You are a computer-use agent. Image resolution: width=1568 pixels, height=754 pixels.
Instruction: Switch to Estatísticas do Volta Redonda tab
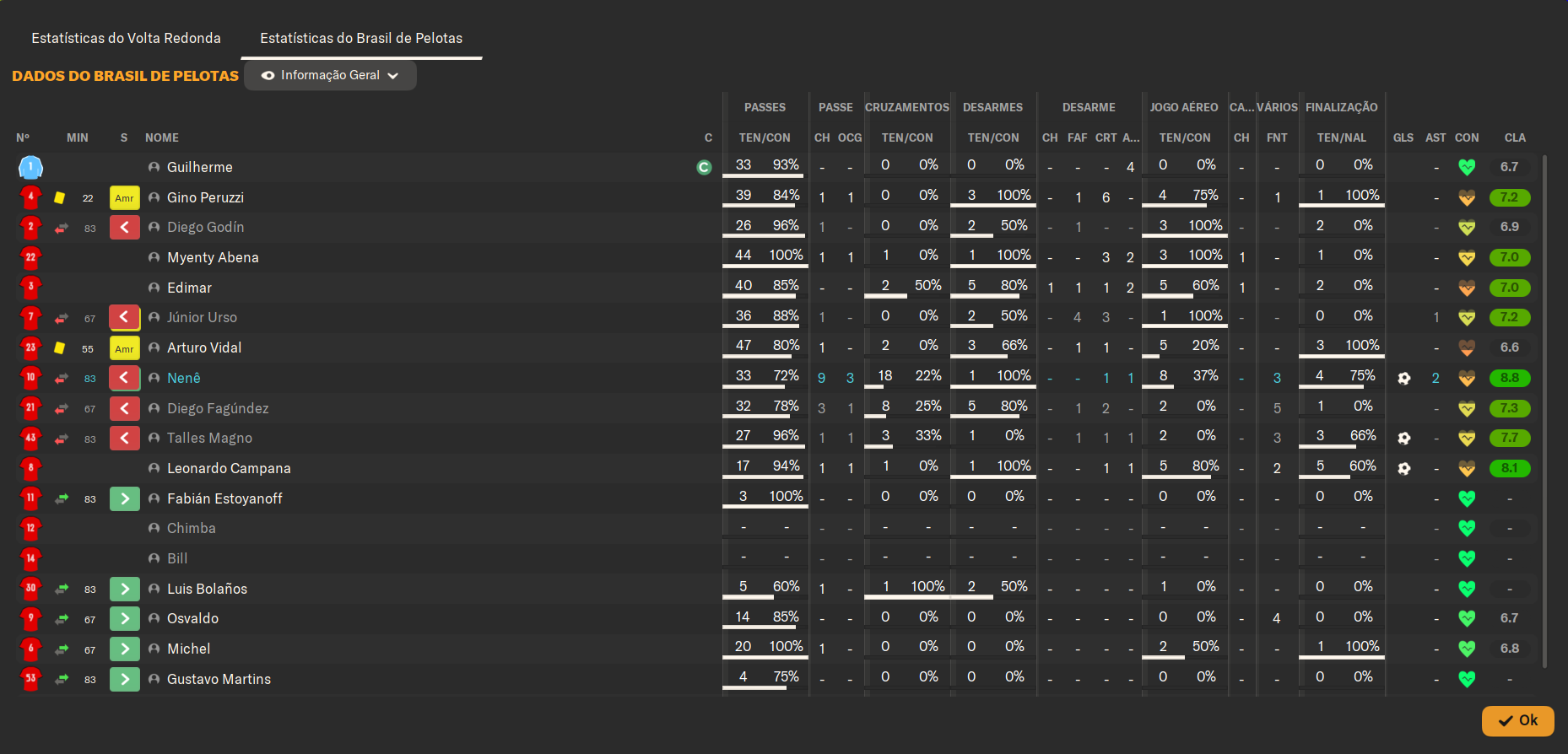point(127,38)
